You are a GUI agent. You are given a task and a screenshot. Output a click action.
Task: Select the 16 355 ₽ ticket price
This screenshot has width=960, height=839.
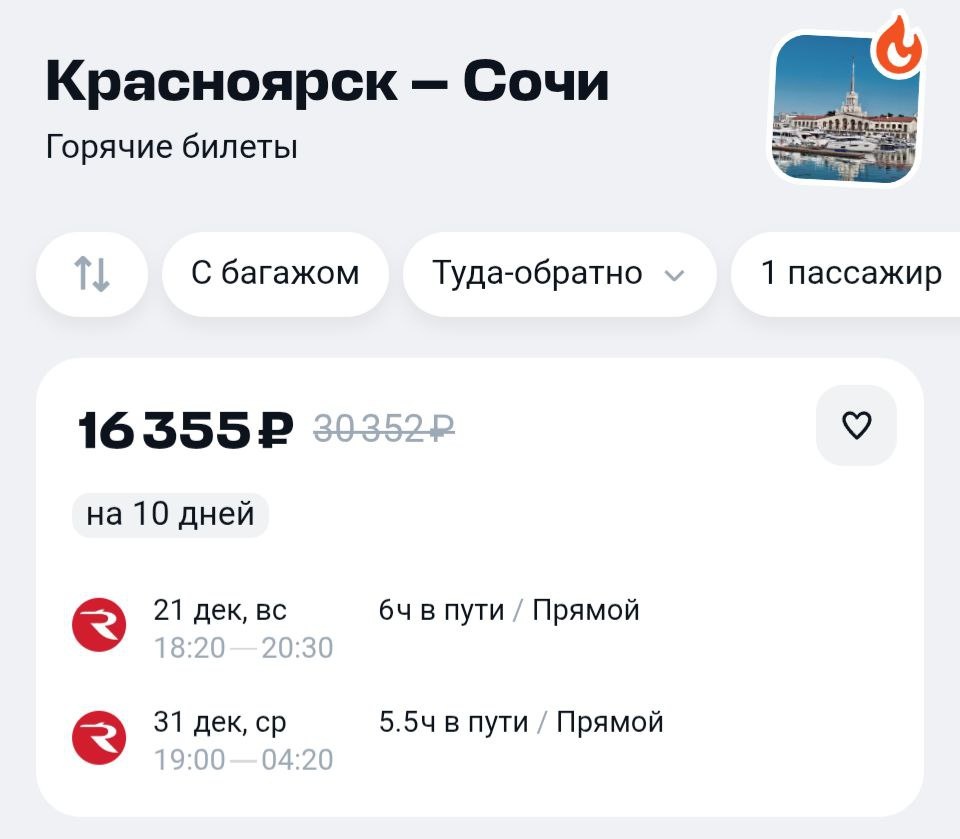point(186,429)
